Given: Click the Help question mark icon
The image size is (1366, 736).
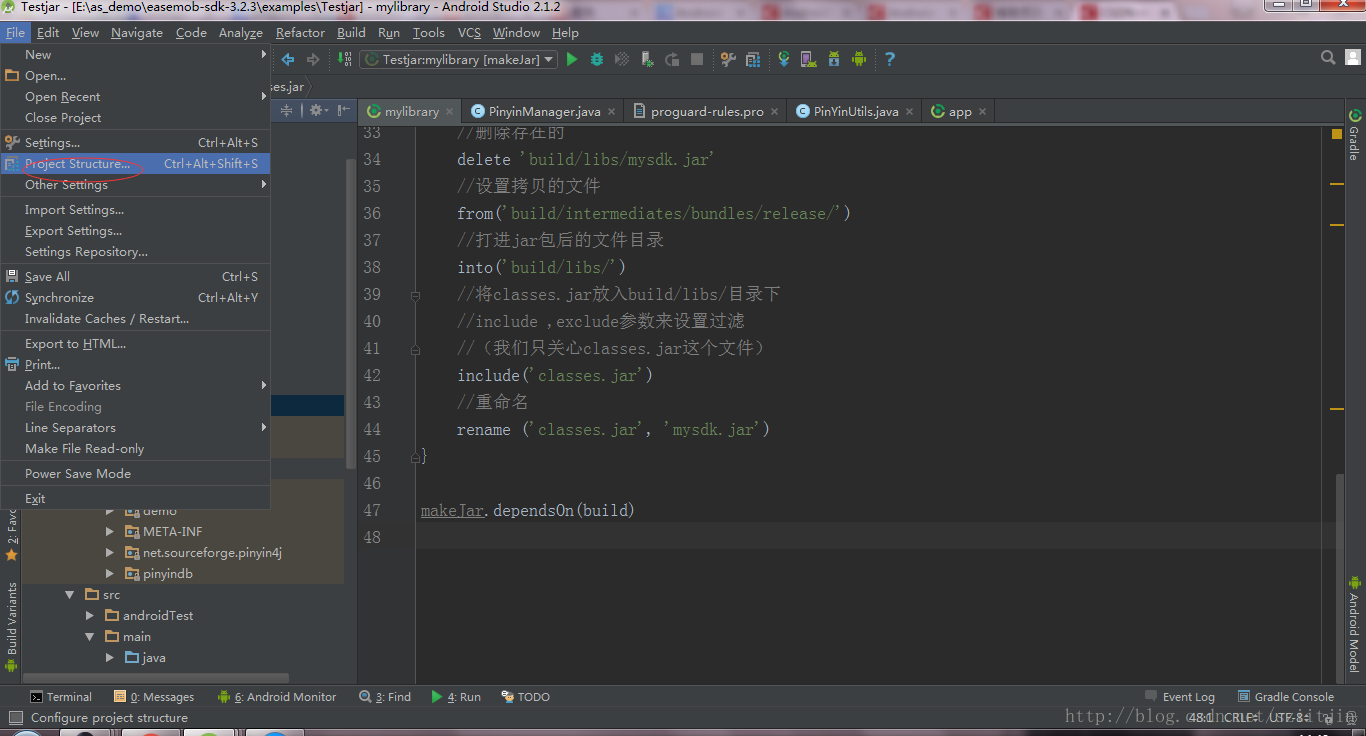Looking at the screenshot, I should (x=890, y=59).
